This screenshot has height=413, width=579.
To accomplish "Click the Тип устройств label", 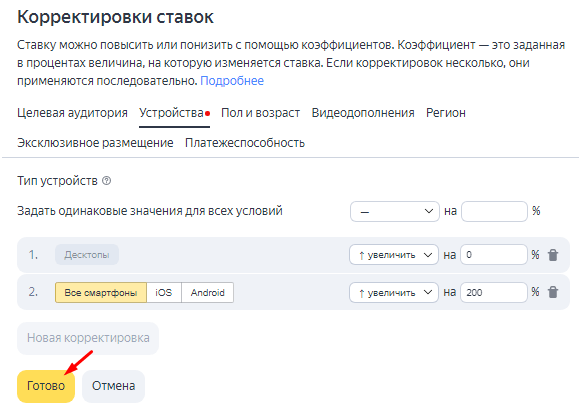I will [57, 181].
